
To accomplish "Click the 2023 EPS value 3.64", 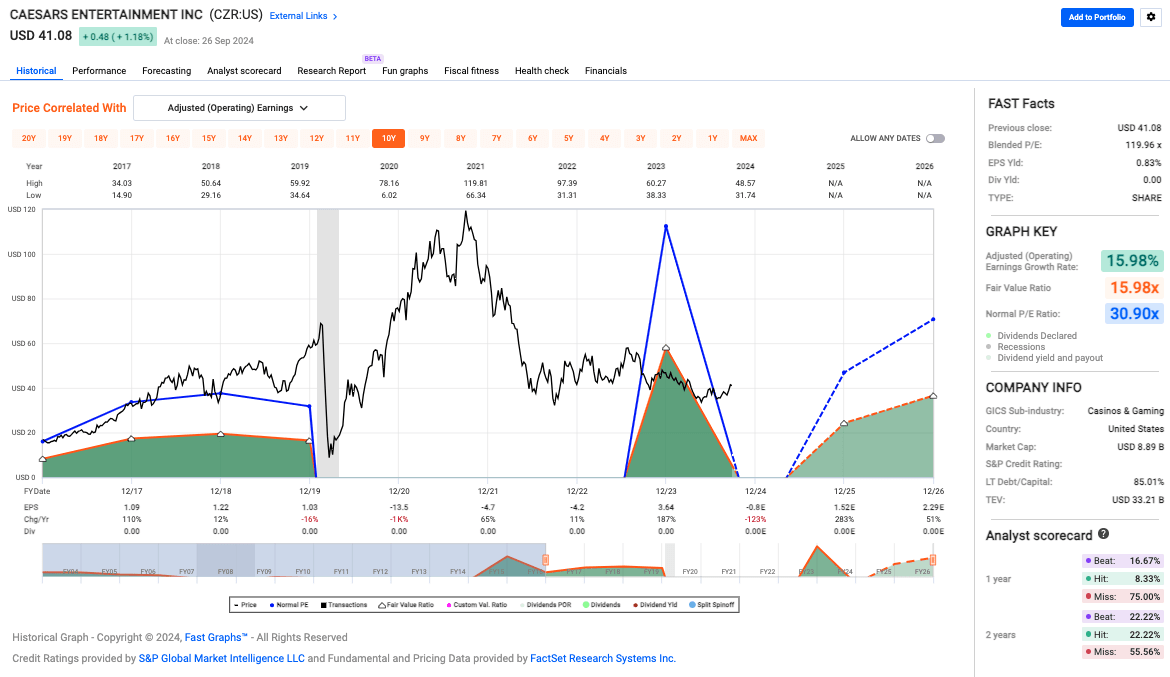I will click(666, 507).
